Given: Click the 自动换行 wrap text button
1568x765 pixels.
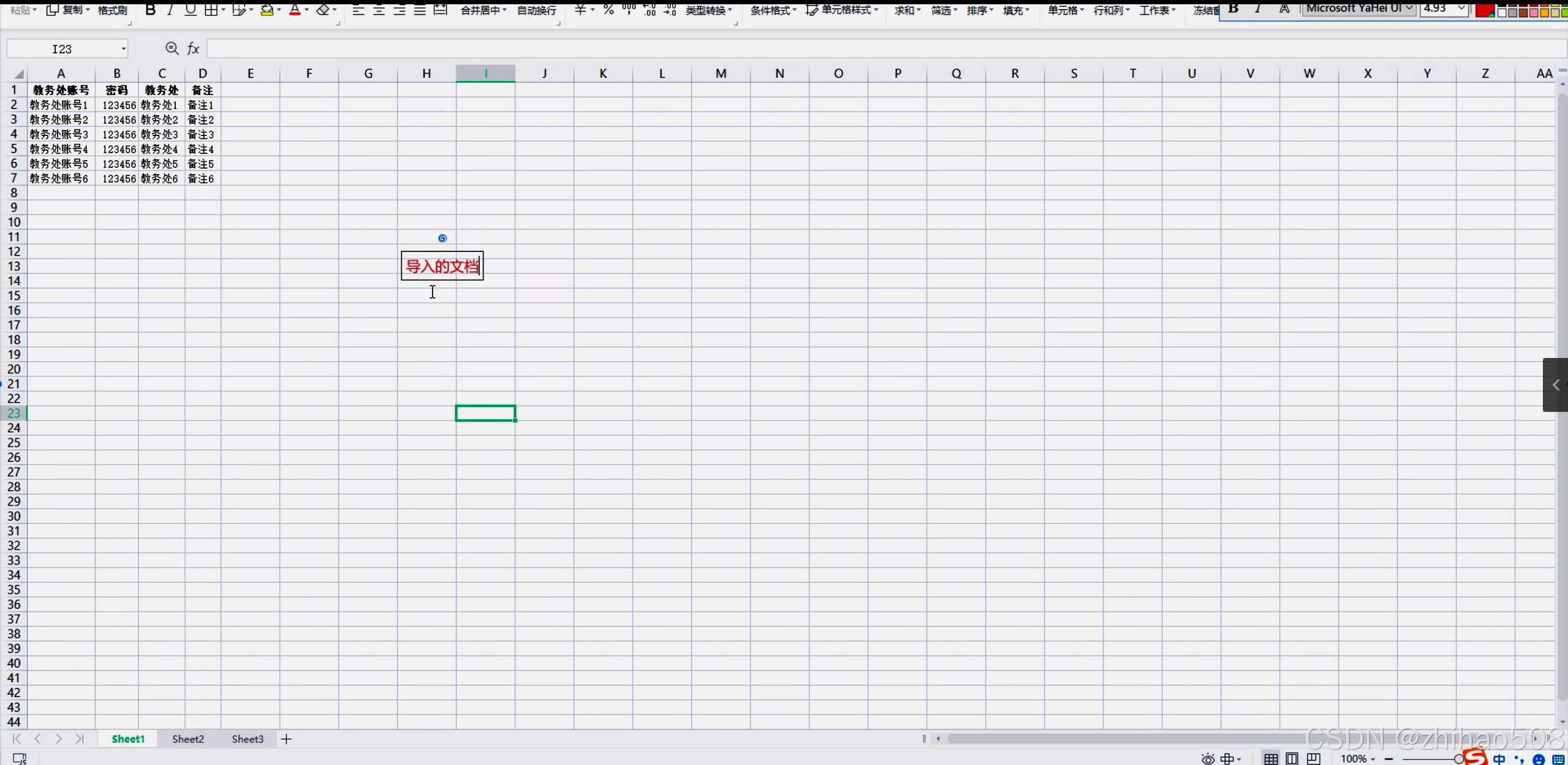Looking at the screenshot, I should click(536, 10).
